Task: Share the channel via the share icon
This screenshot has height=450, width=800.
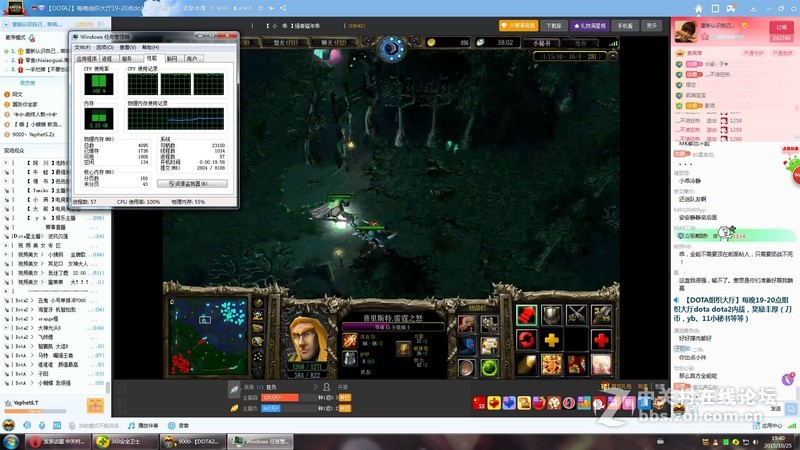Action: pyautogui.click(x=283, y=8)
